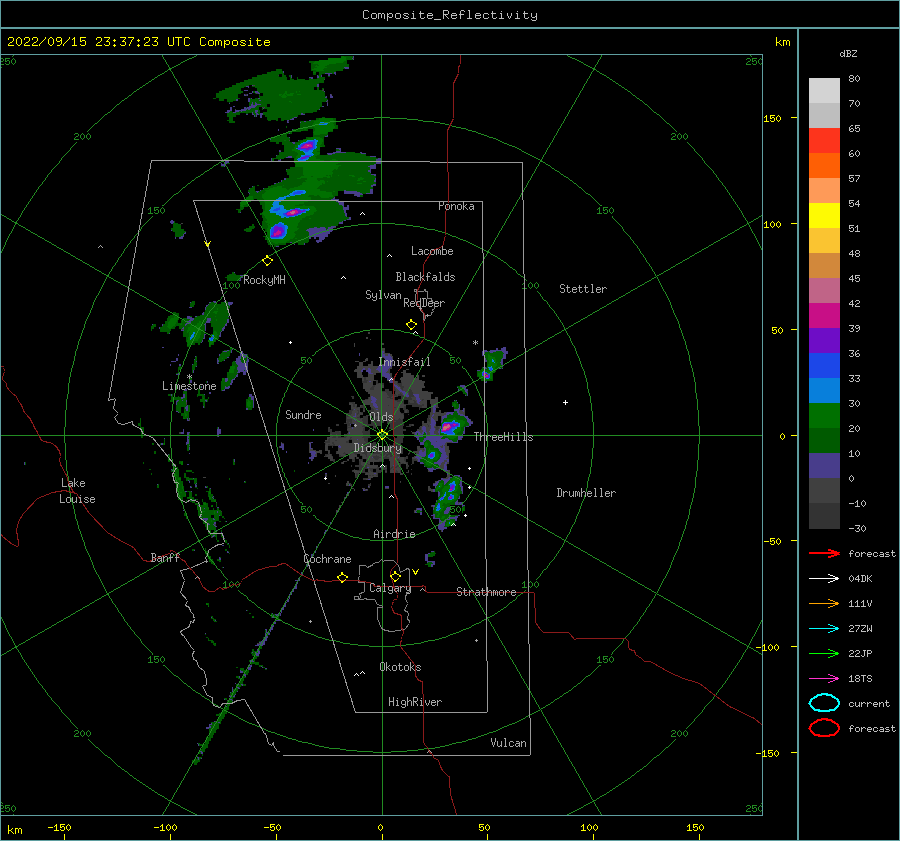Image resolution: width=900 pixels, height=841 pixels.
Task: Click the Okotoks town label
Action: coord(400,667)
